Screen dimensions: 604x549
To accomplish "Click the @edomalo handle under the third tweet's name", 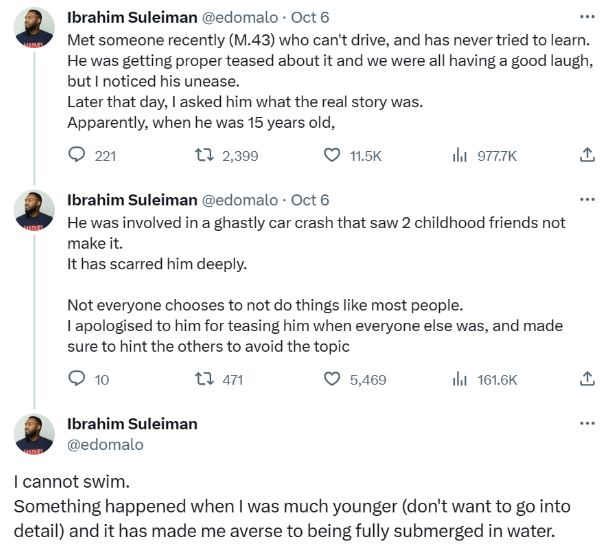I will 105,444.
